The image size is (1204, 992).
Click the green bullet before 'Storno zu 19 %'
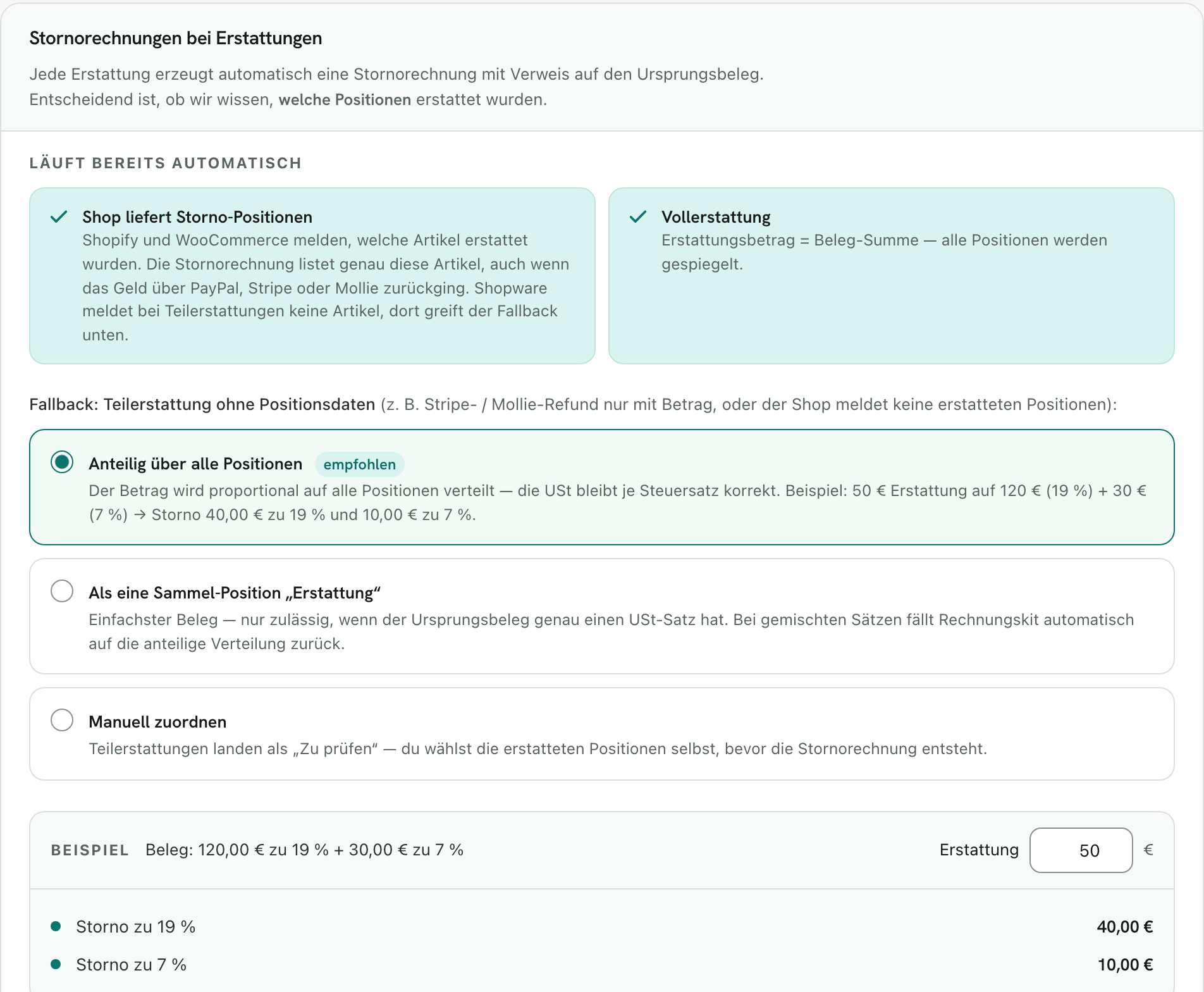tap(56, 926)
